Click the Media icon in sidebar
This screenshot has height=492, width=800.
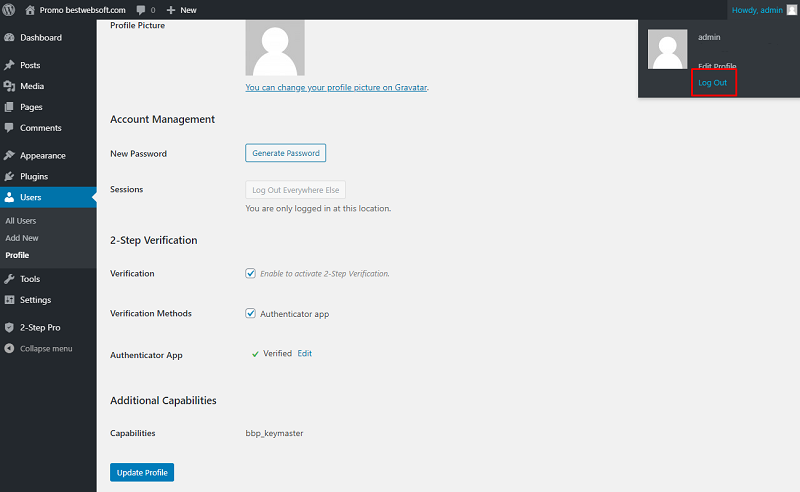[x=9, y=86]
